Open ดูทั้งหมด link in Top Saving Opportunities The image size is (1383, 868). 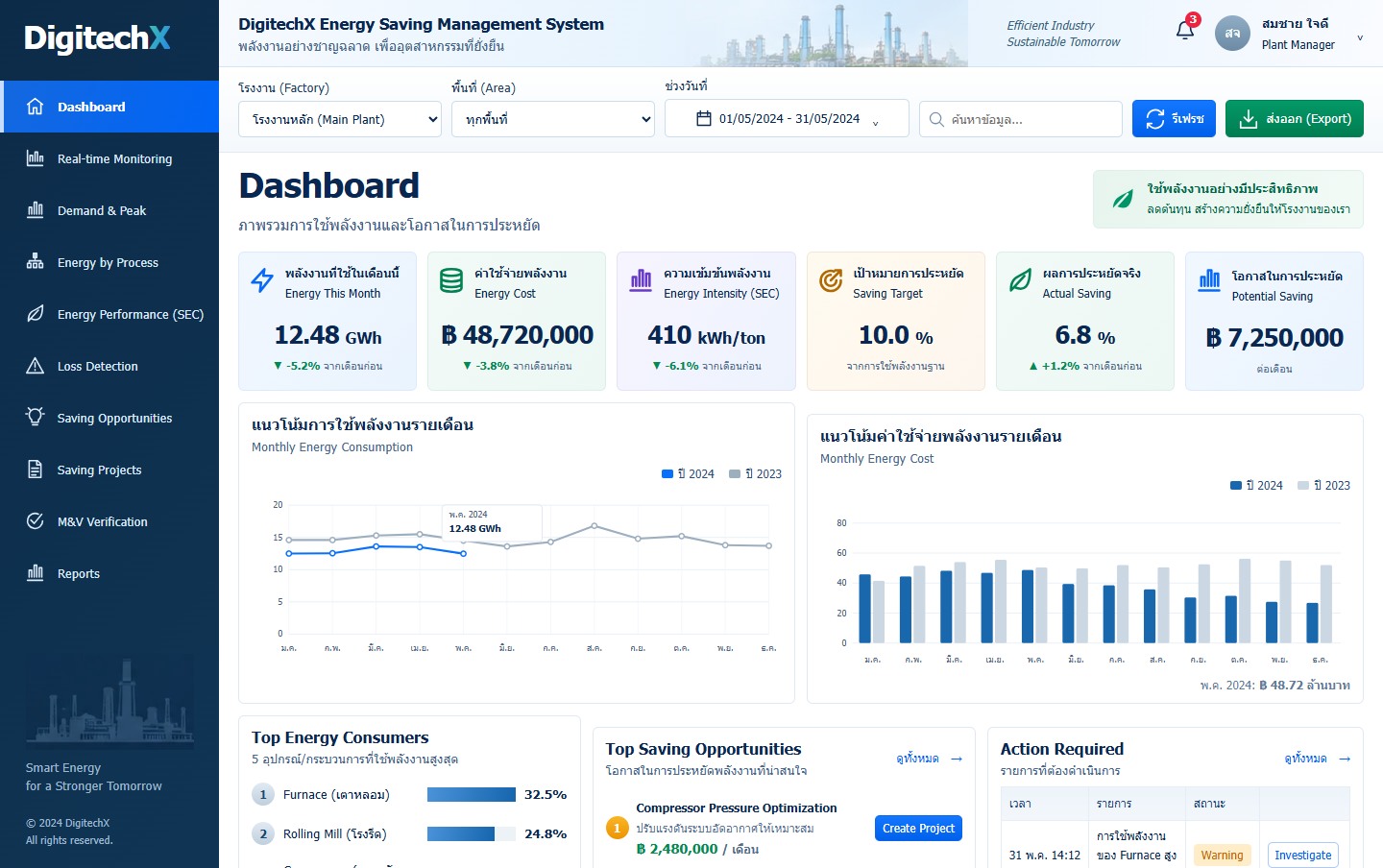tap(930, 759)
